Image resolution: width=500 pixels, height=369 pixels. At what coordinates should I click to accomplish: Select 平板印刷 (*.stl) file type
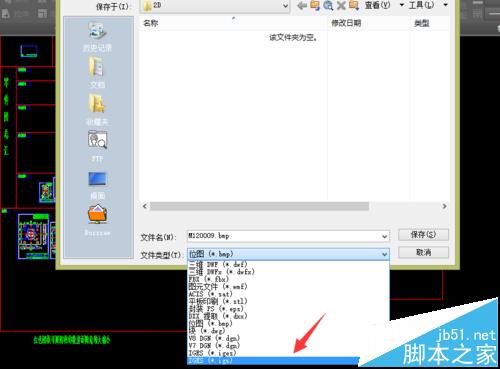click(x=288, y=301)
